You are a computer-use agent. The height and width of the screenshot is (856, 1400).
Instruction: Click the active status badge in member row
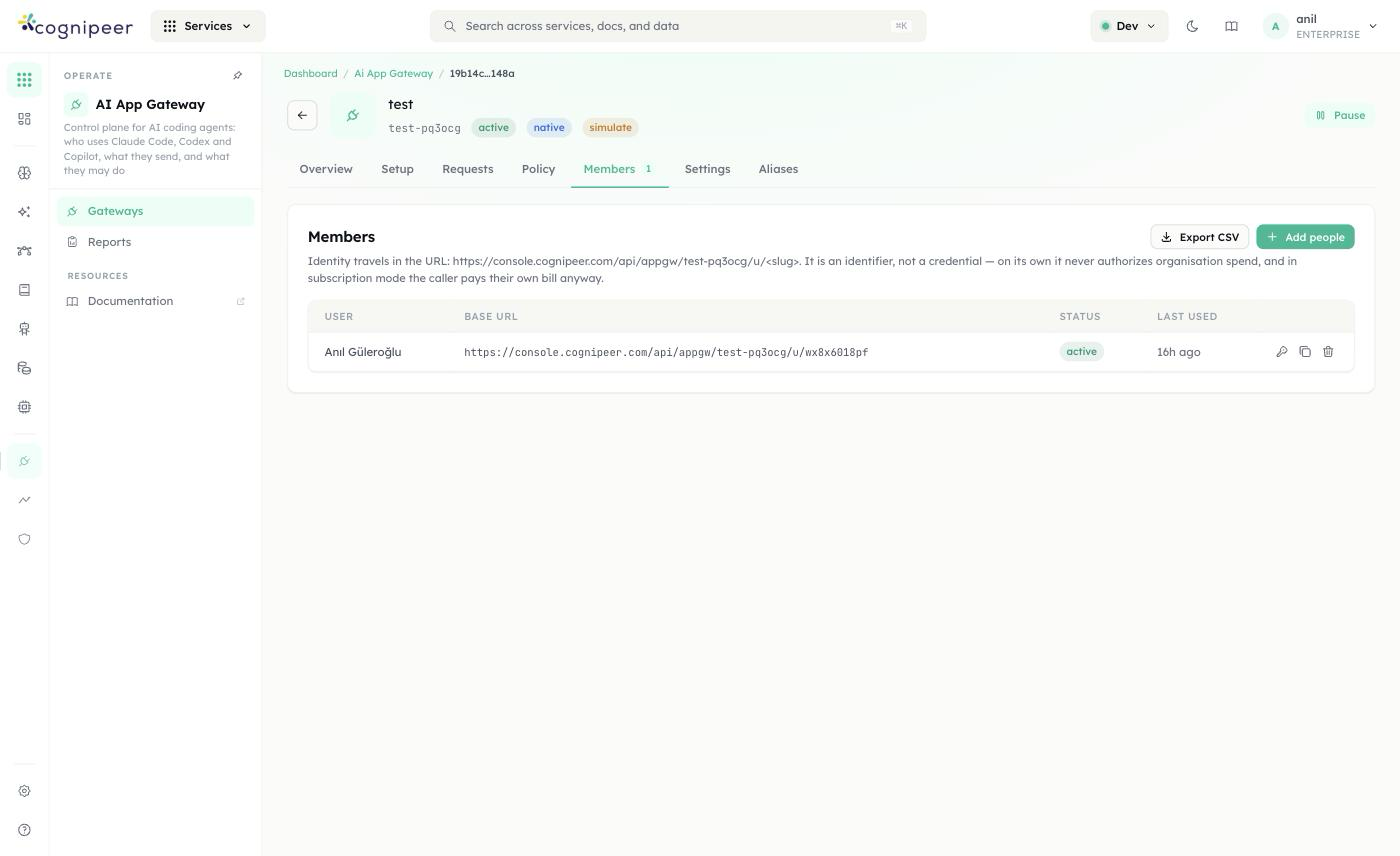point(1081,352)
